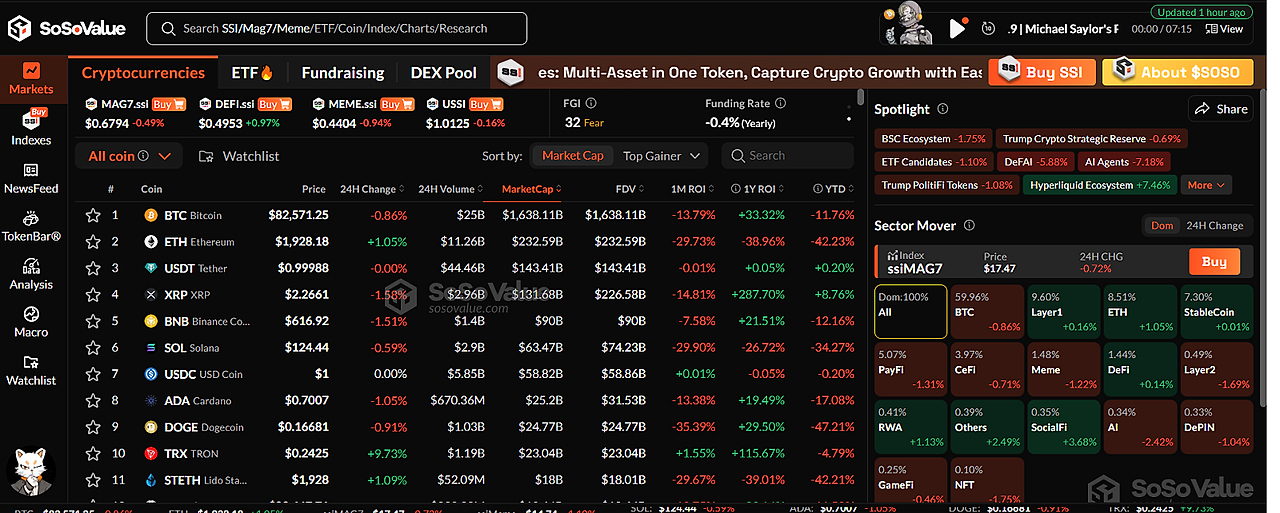
Task: Play the Michael Saylor audio clip
Action: (957, 29)
